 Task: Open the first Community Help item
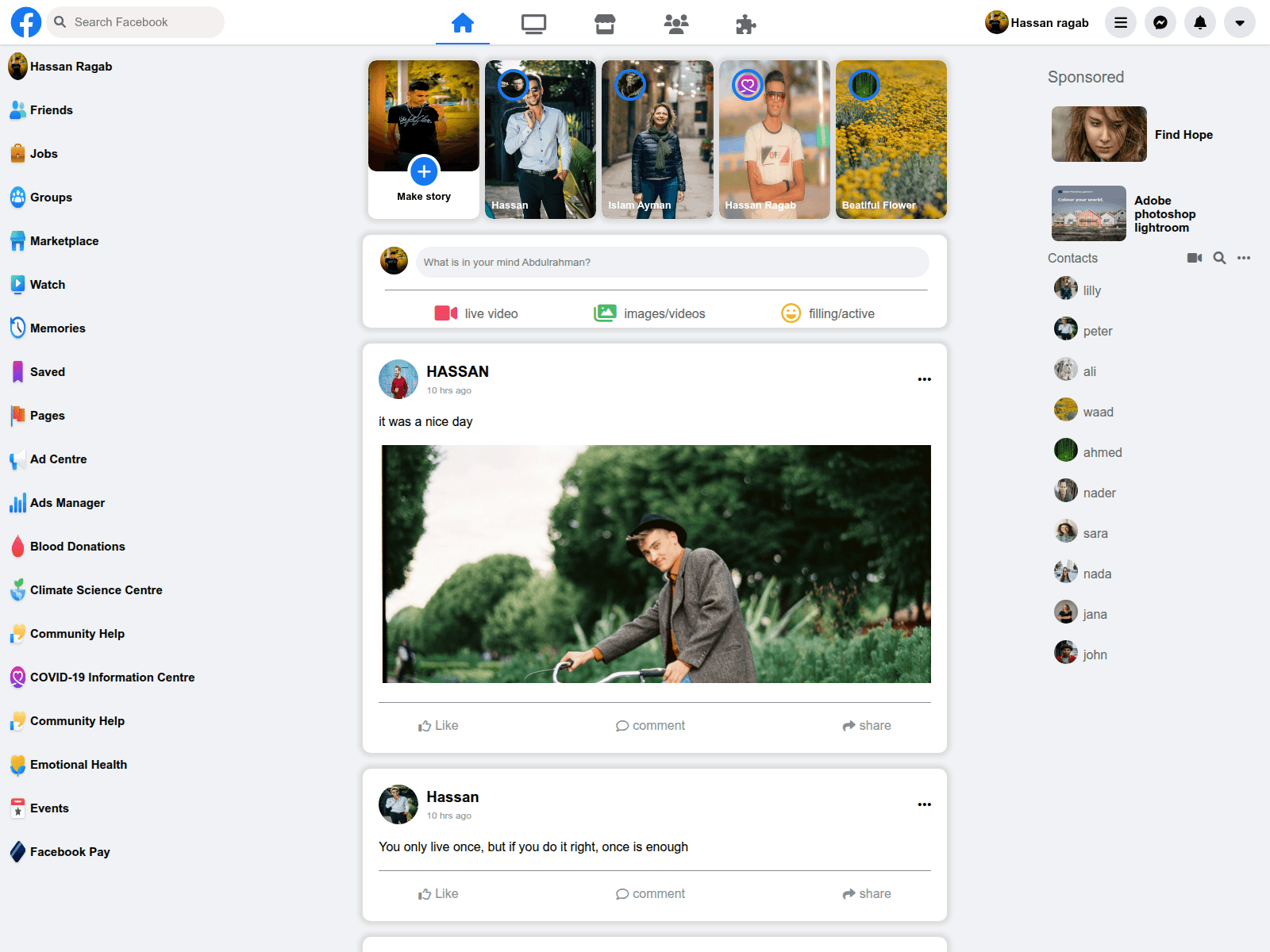click(x=67, y=634)
